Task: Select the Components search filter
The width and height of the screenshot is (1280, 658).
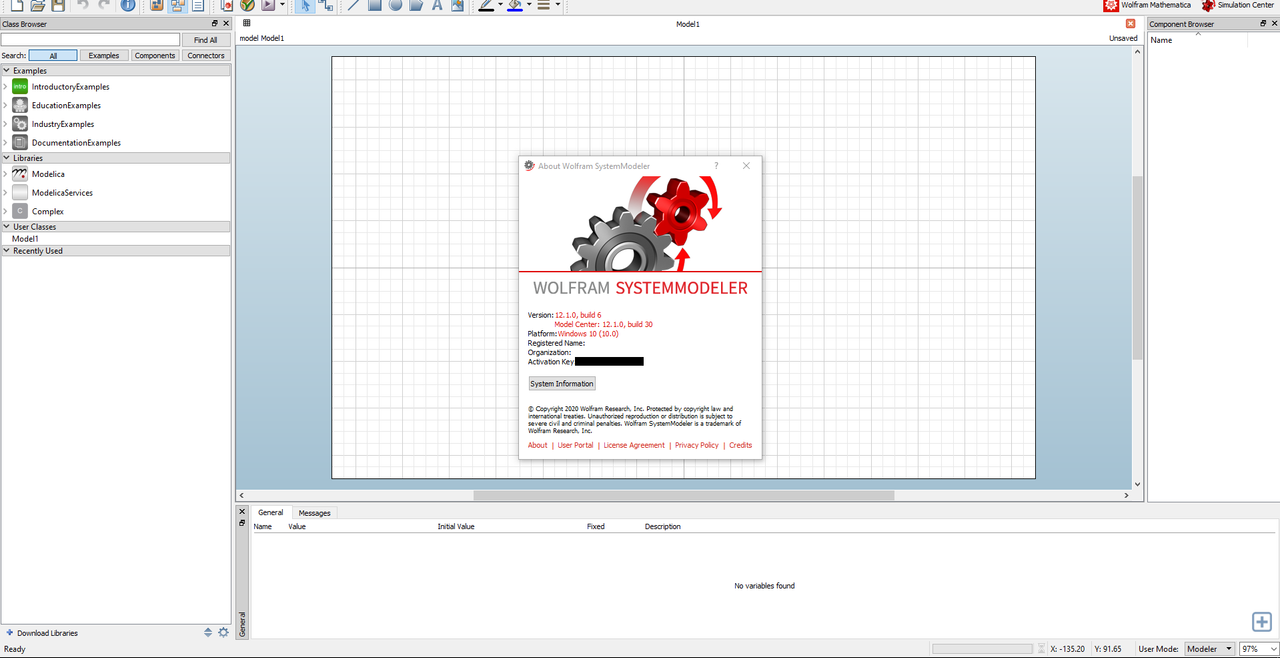Action: point(155,56)
